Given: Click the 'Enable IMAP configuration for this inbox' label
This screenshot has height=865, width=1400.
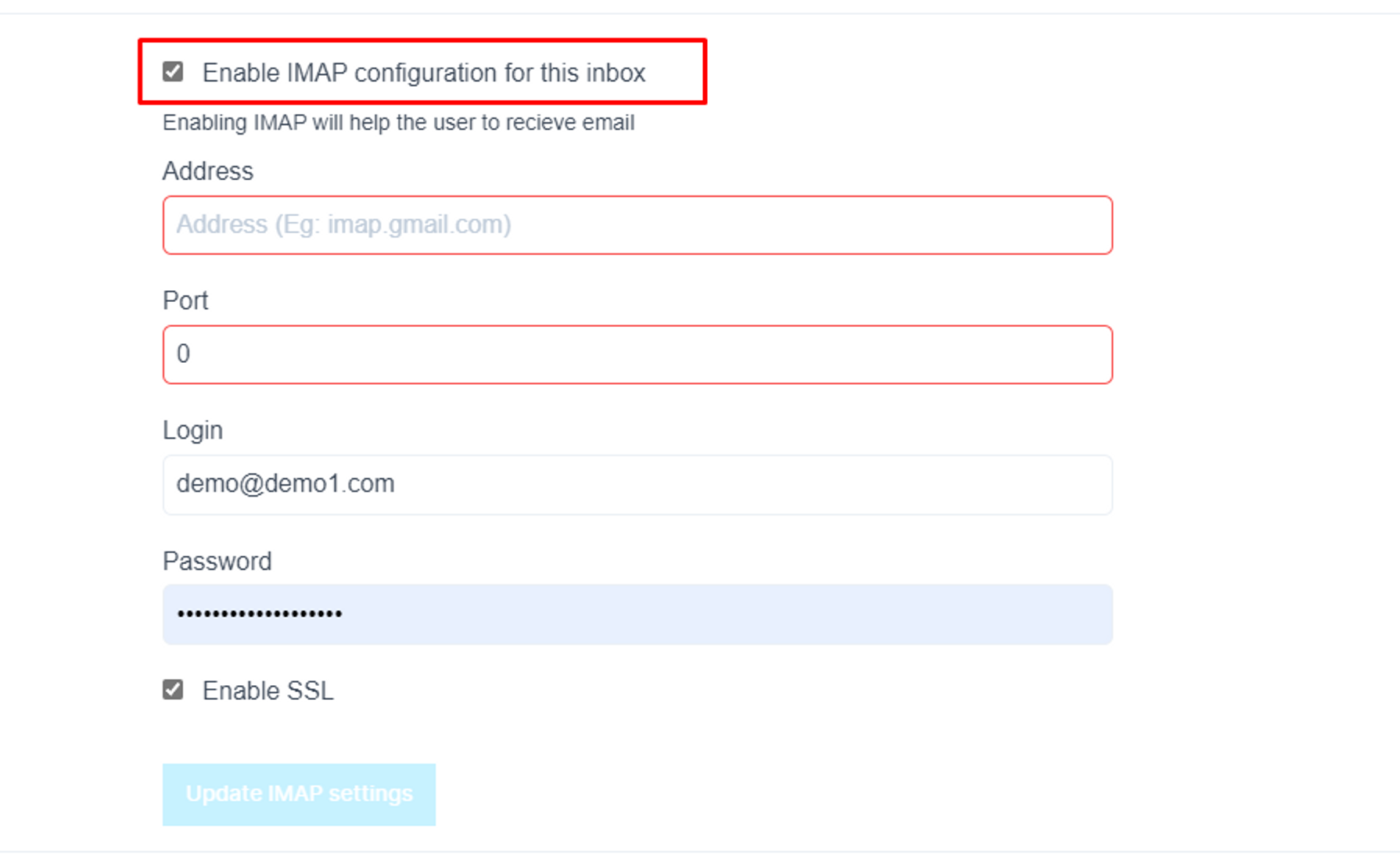Looking at the screenshot, I should (423, 73).
